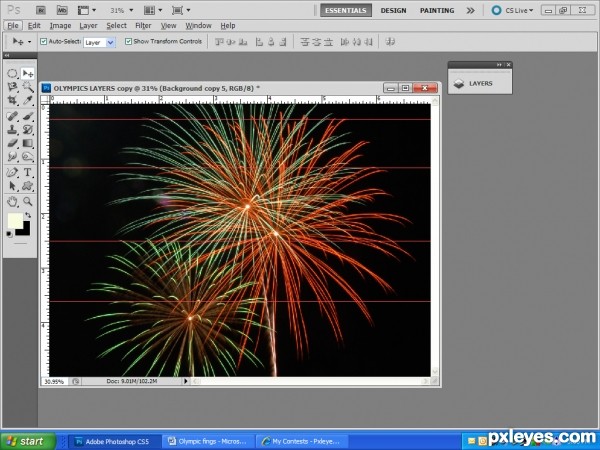This screenshot has width=600, height=450.
Task: Open the Select menu
Action: pos(116,26)
